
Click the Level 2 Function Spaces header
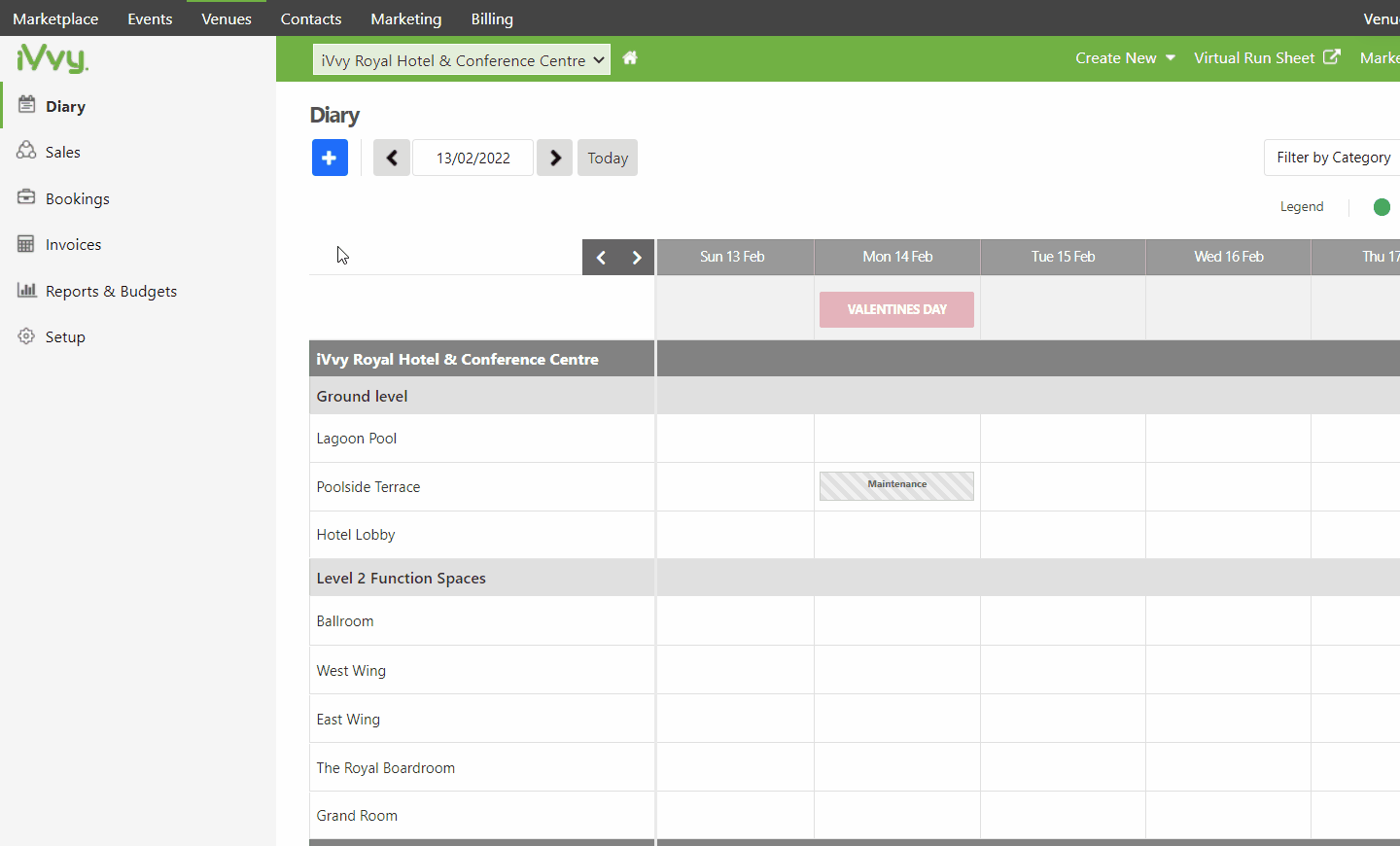coord(481,578)
